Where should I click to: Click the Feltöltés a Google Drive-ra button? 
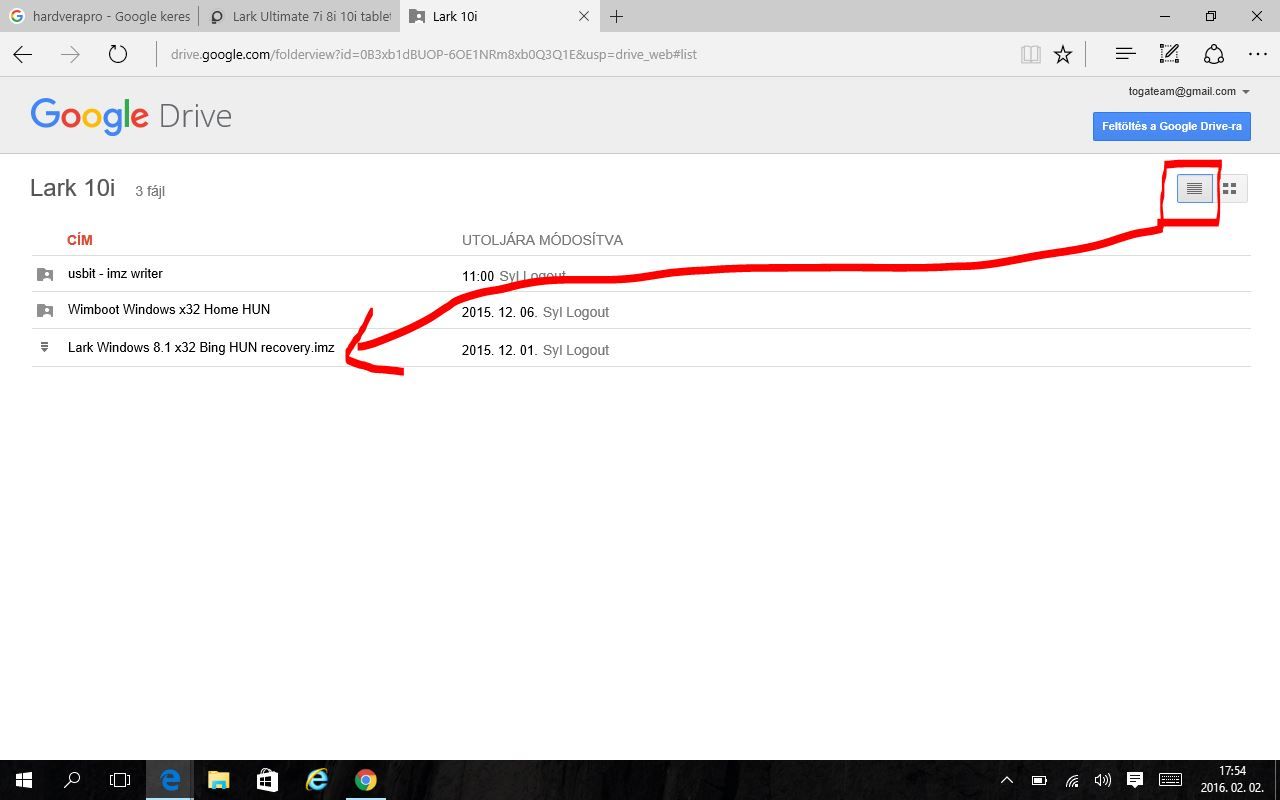(x=1171, y=126)
